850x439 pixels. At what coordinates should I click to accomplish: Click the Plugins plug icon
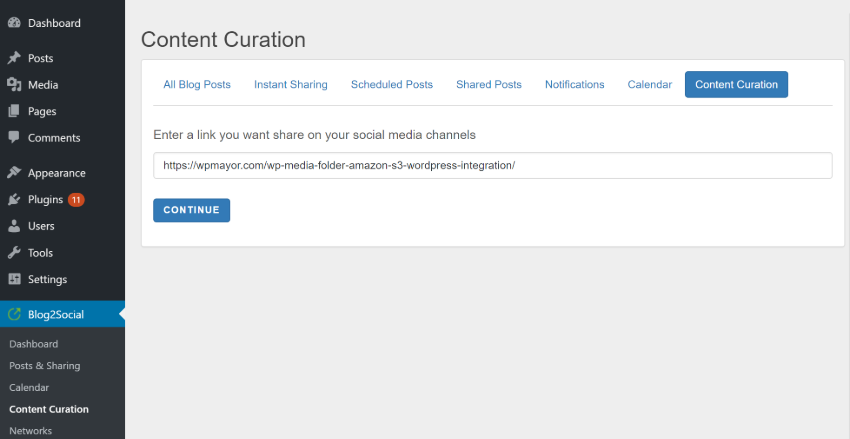(x=14, y=199)
